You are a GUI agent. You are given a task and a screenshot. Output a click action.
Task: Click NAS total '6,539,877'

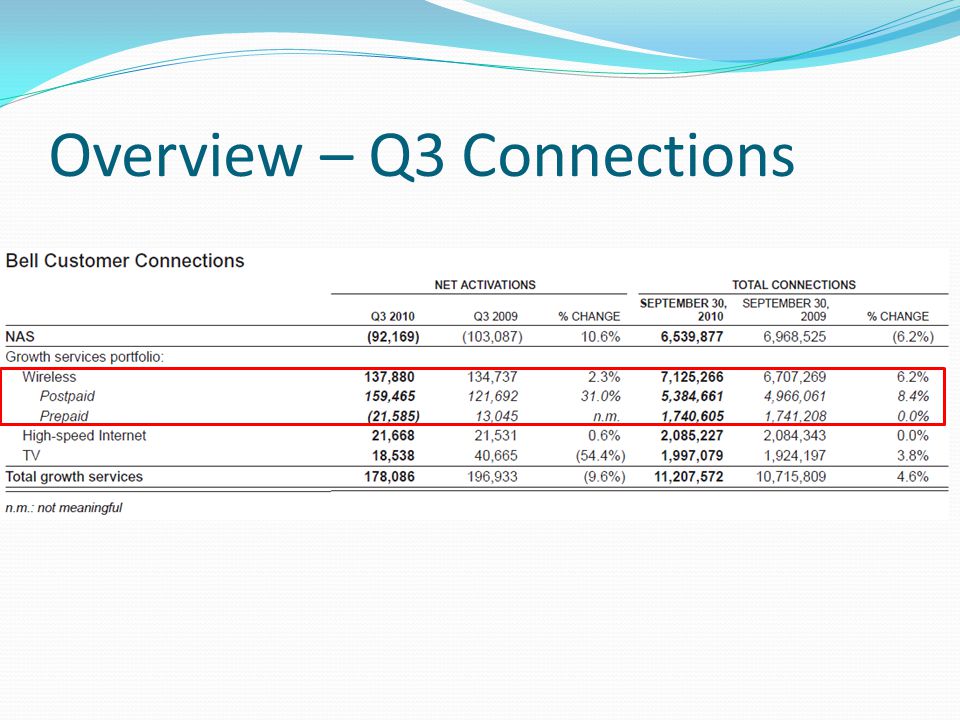tap(692, 337)
